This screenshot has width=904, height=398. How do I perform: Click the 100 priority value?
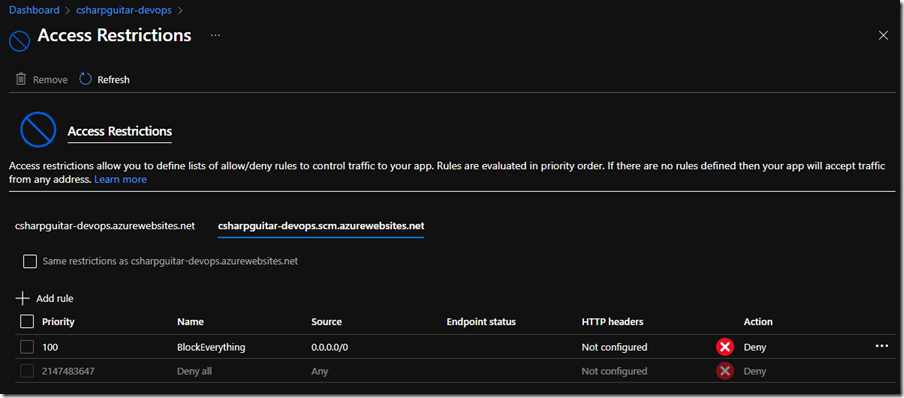tap(50, 347)
